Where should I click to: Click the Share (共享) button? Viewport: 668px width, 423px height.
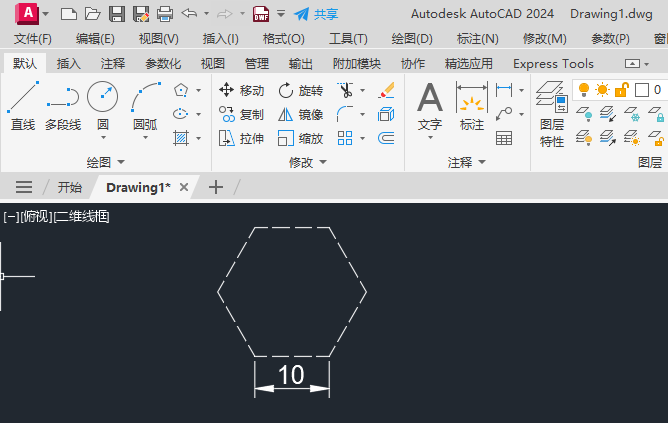pos(316,14)
